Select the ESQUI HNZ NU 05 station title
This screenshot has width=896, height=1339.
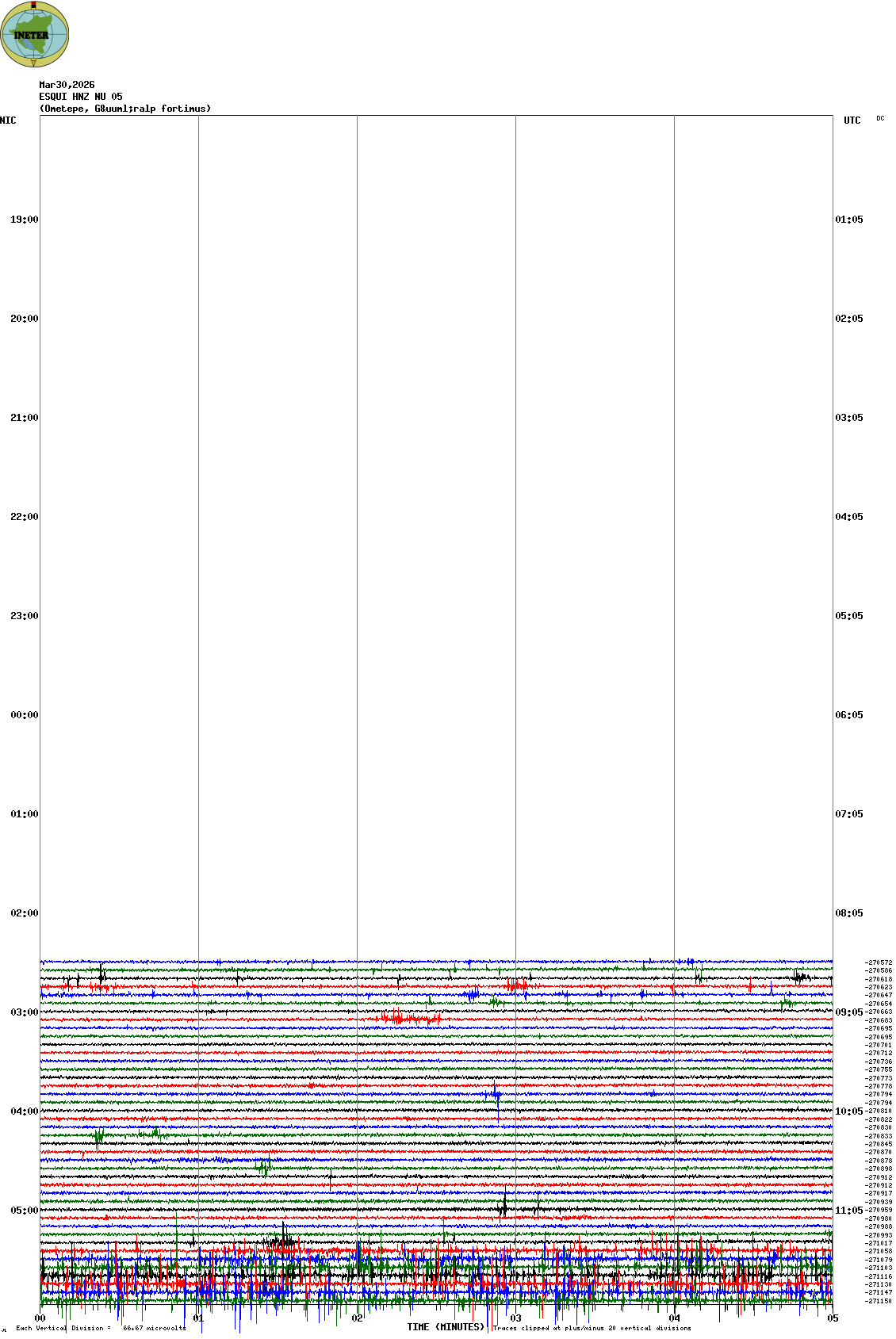(x=81, y=97)
